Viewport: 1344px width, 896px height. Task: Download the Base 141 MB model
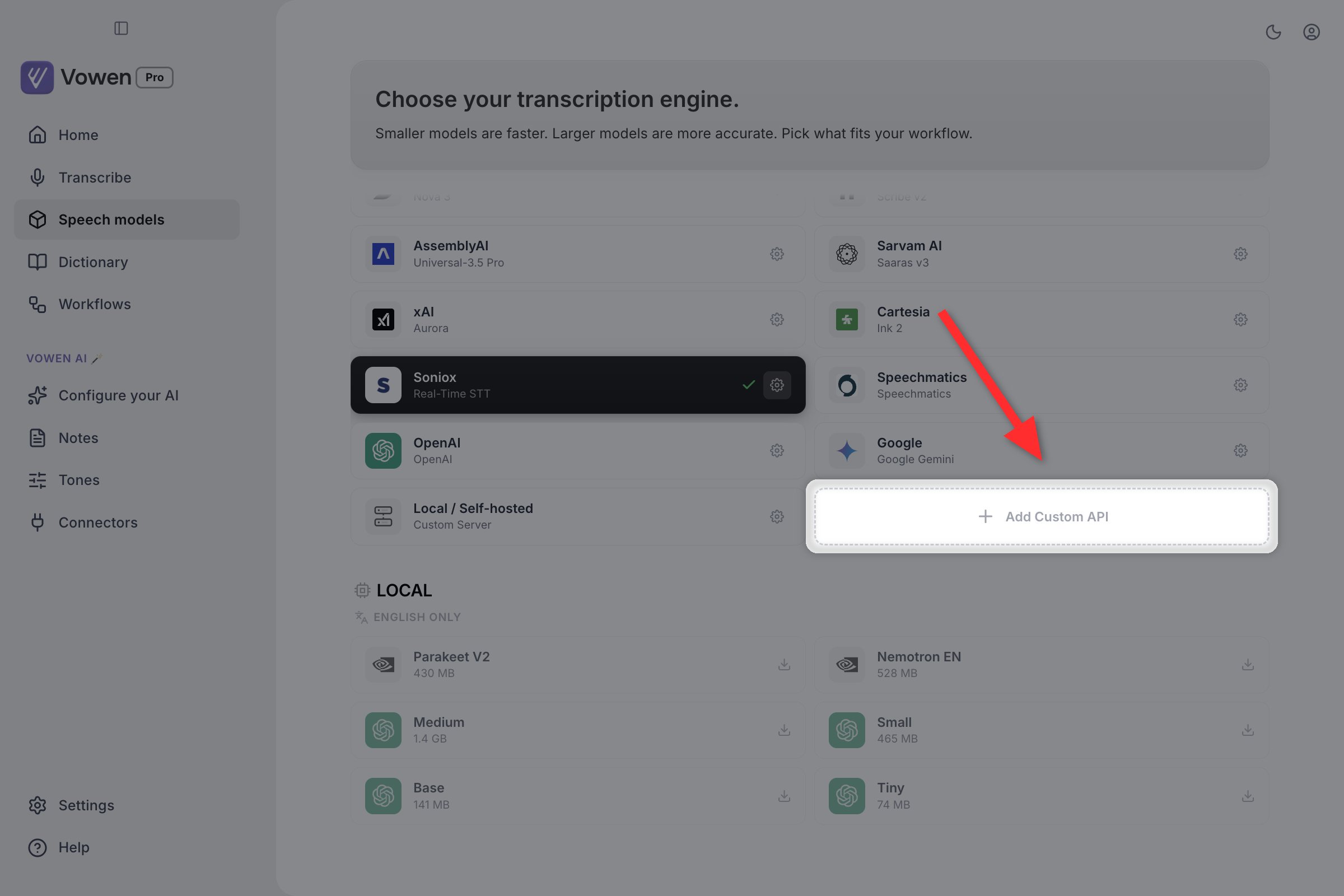[x=784, y=796]
